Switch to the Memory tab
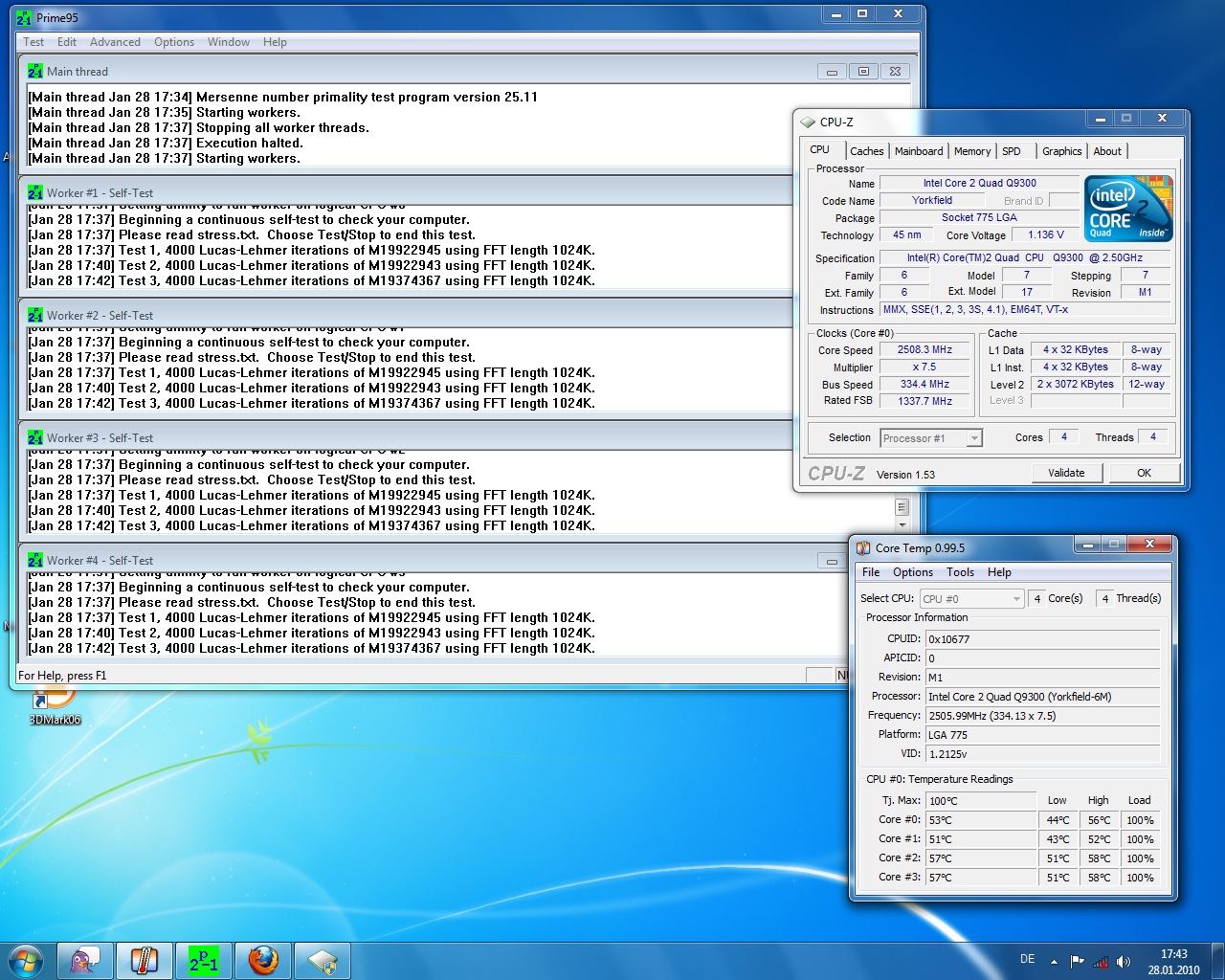 972,151
